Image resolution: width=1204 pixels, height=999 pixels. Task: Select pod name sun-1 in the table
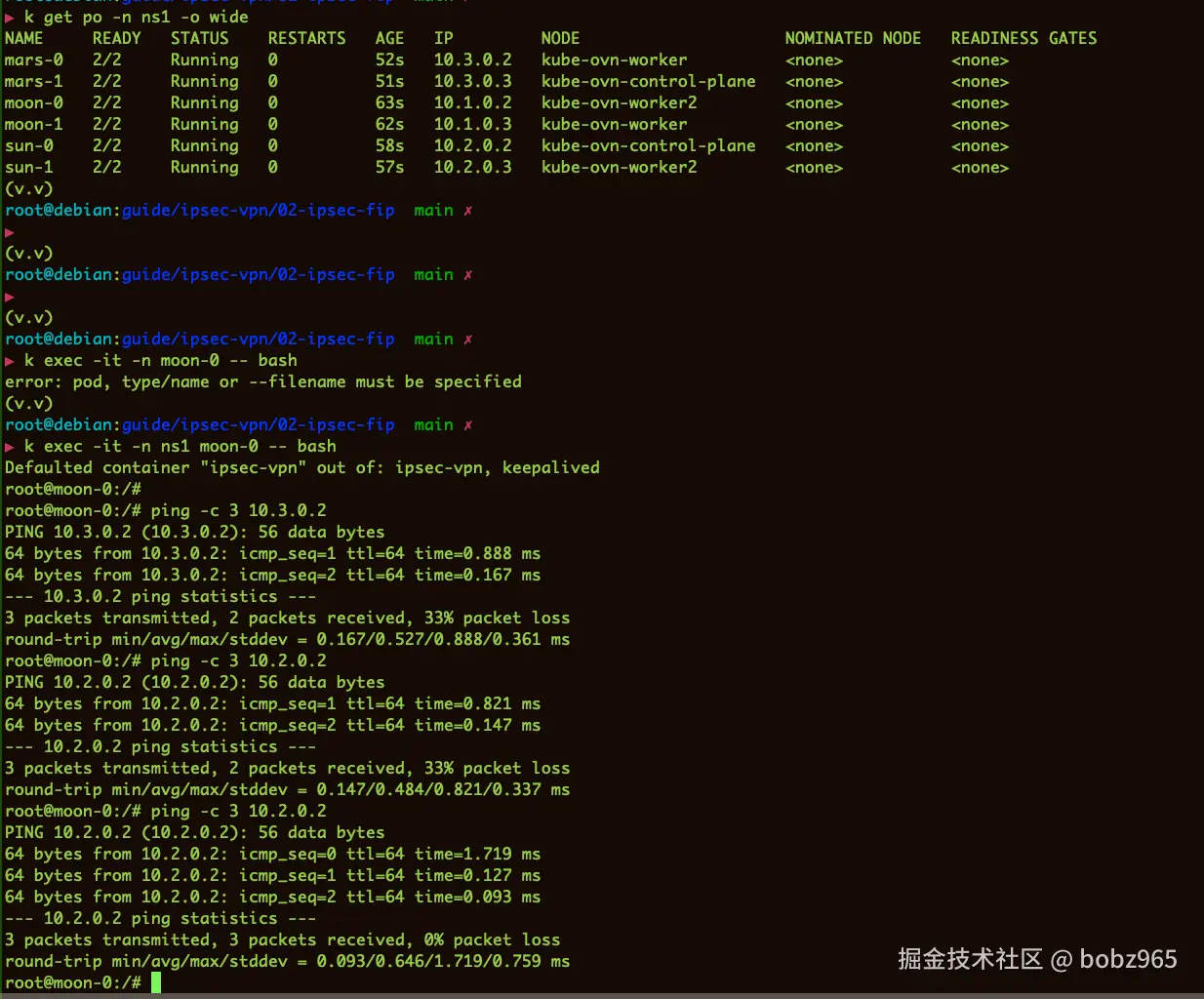tap(29, 167)
